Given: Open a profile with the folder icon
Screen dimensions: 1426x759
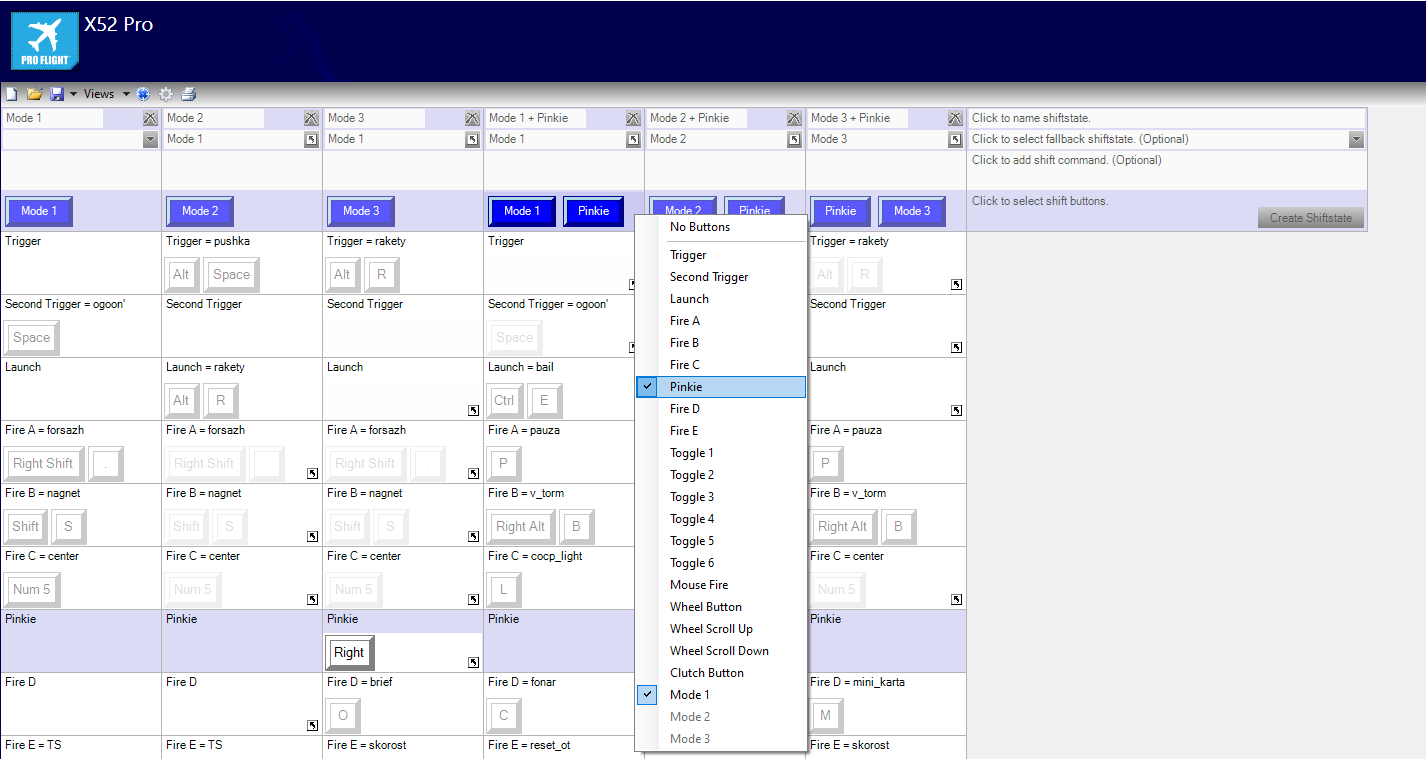Looking at the screenshot, I should point(34,94).
